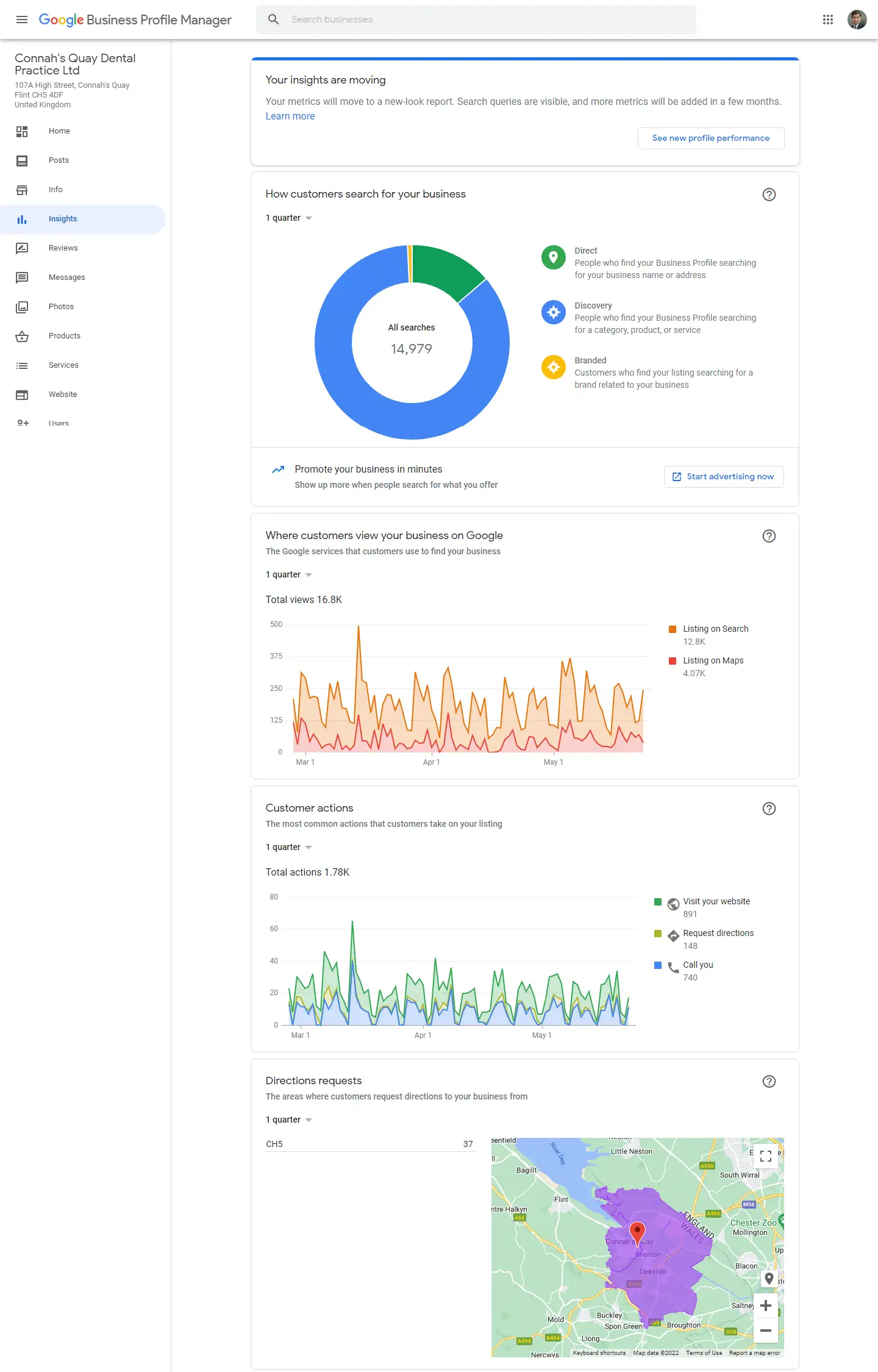Follow the Learn more link

pyautogui.click(x=290, y=116)
